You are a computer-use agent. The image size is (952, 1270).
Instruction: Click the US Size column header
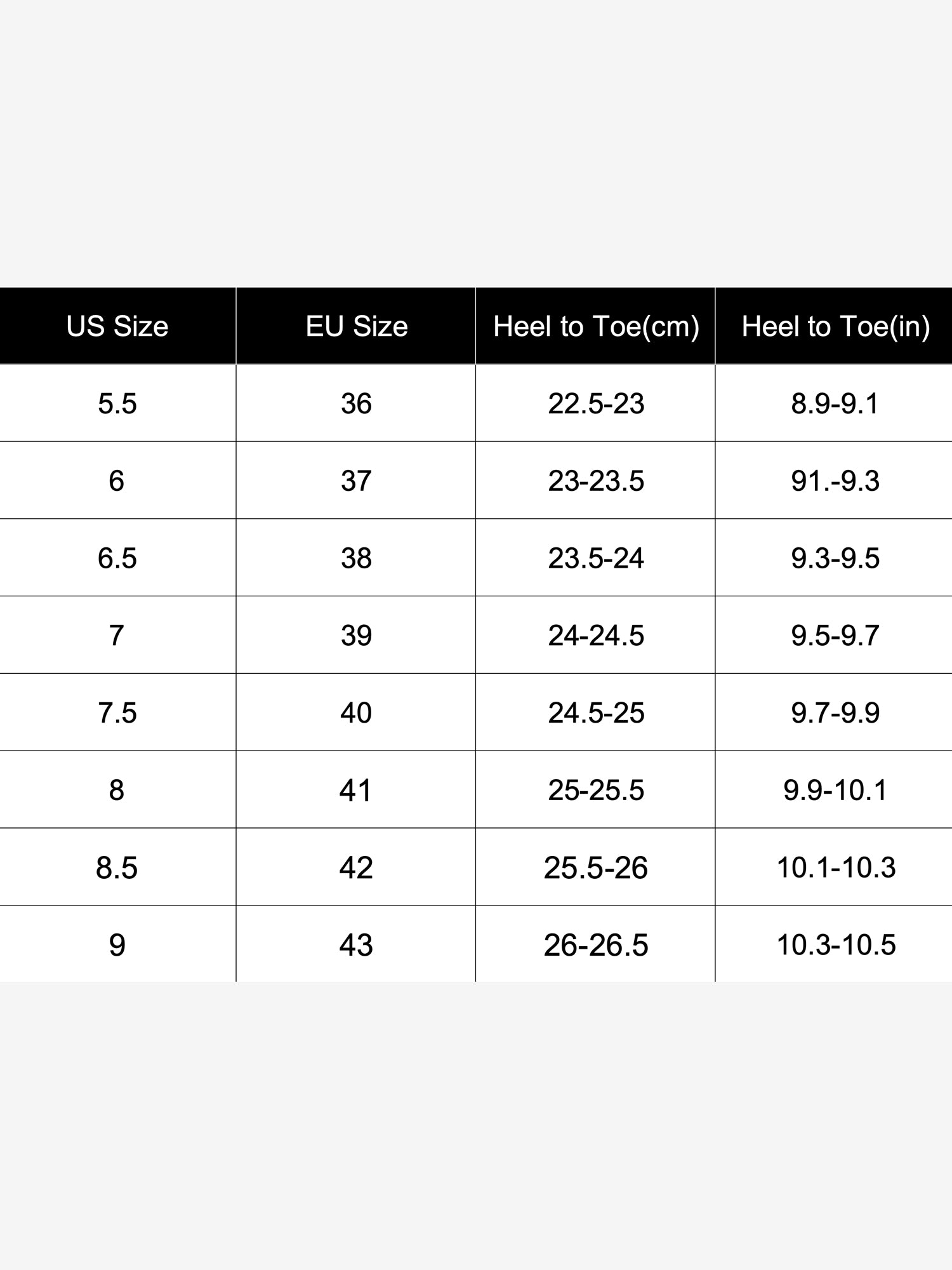(x=117, y=326)
